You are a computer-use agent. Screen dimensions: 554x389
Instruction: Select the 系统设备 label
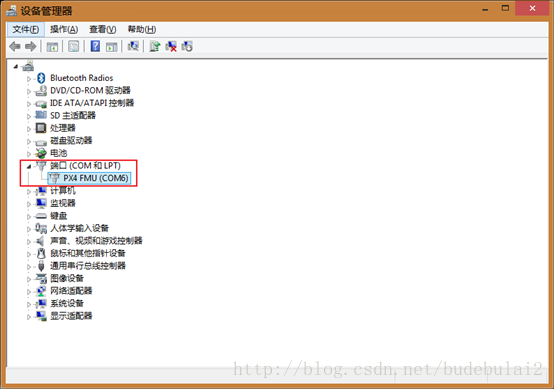(x=67, y=303)
